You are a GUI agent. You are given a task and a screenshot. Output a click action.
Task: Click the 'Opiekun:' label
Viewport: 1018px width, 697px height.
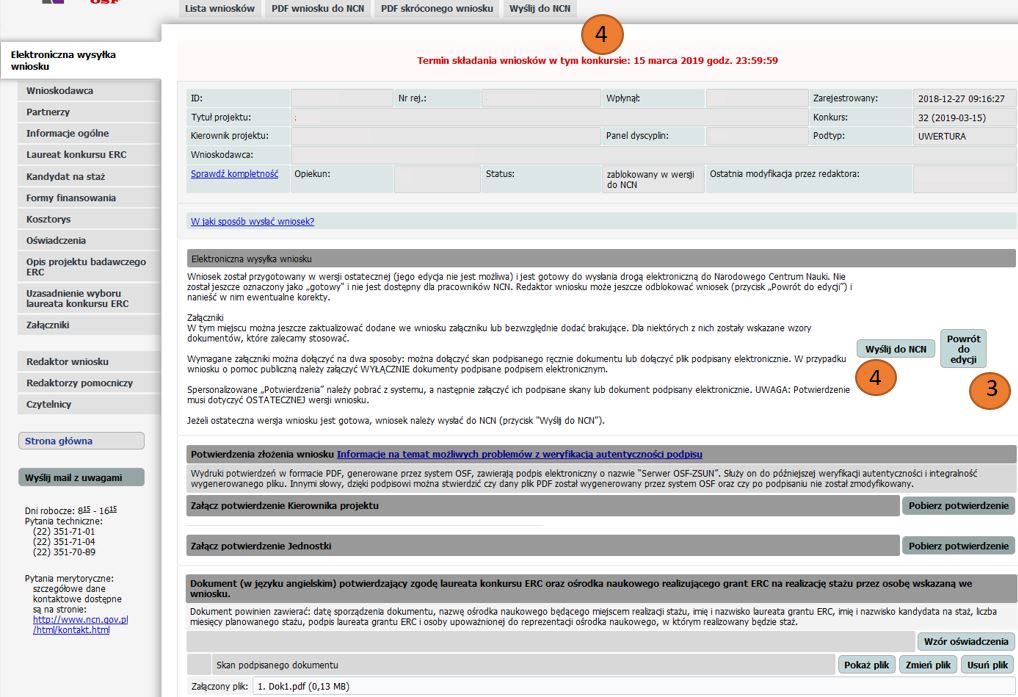(x=312, y=174)
